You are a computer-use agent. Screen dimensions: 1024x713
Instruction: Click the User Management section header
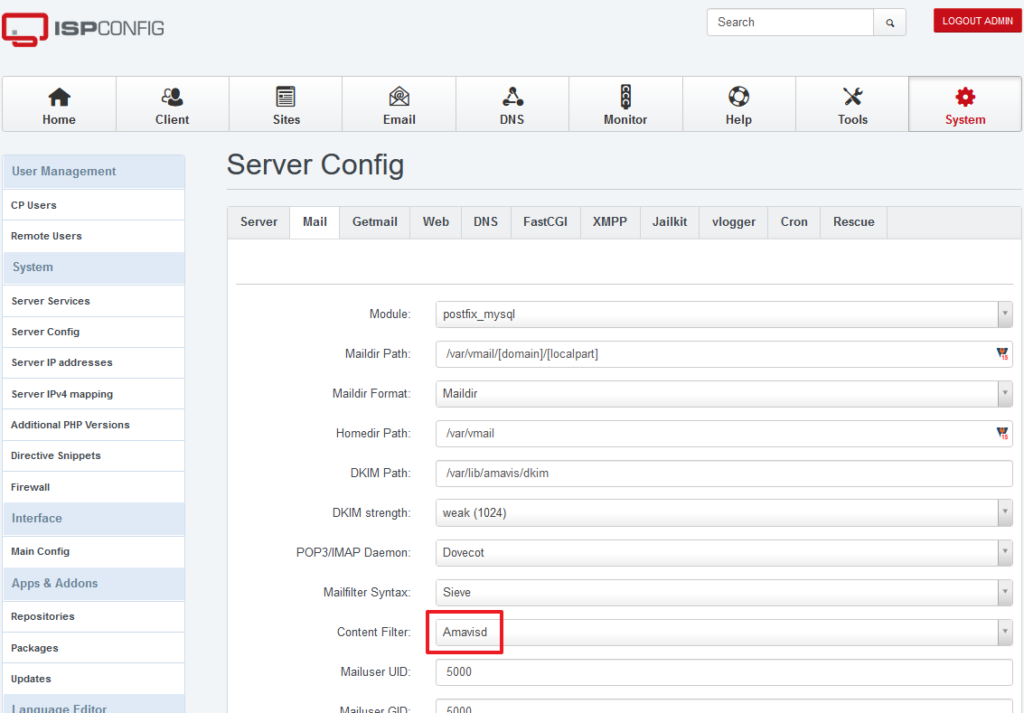93,171
